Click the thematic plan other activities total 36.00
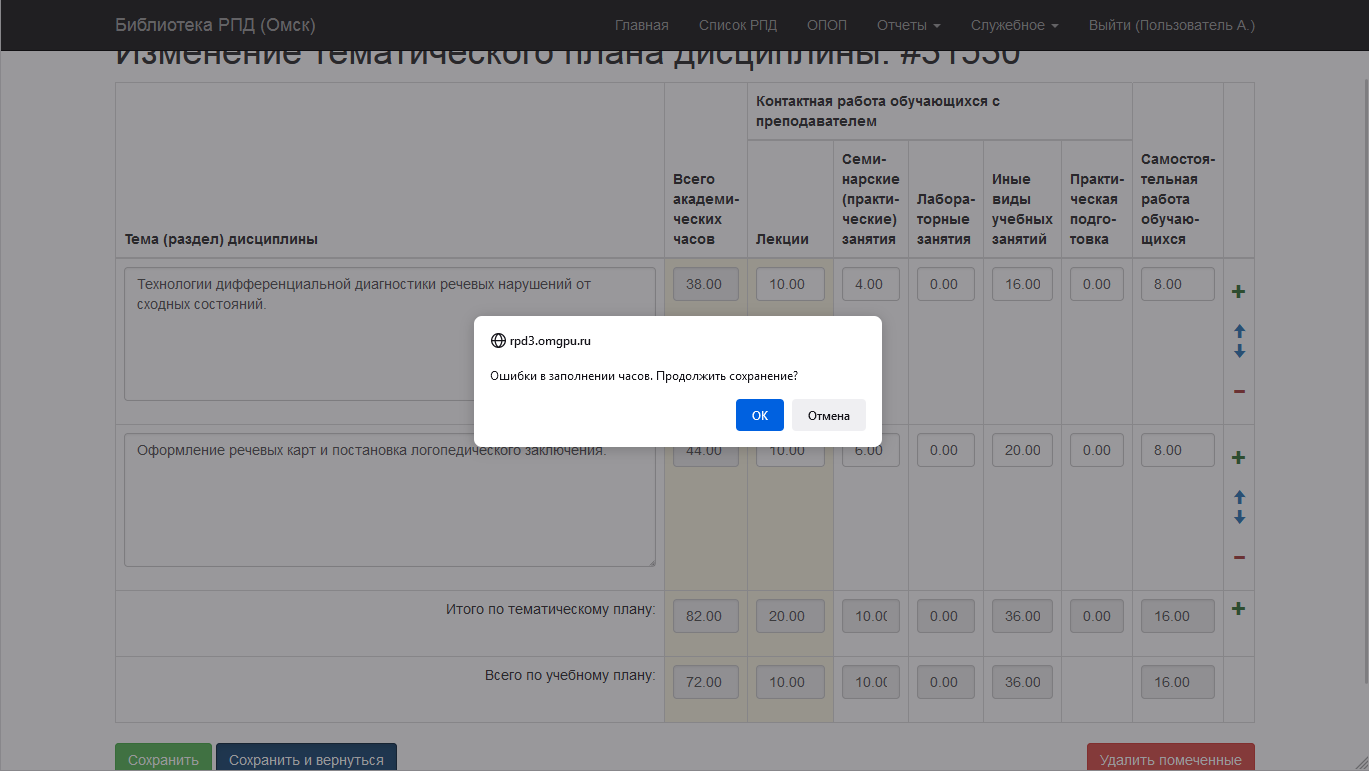 1022,616
